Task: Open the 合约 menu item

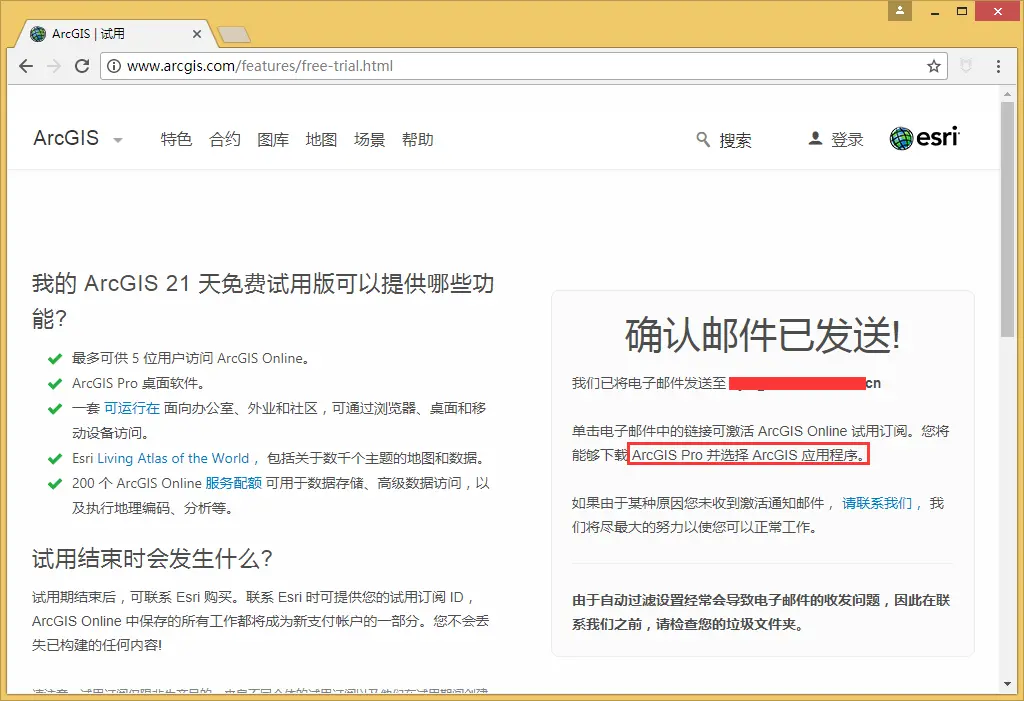Action: 225,139
